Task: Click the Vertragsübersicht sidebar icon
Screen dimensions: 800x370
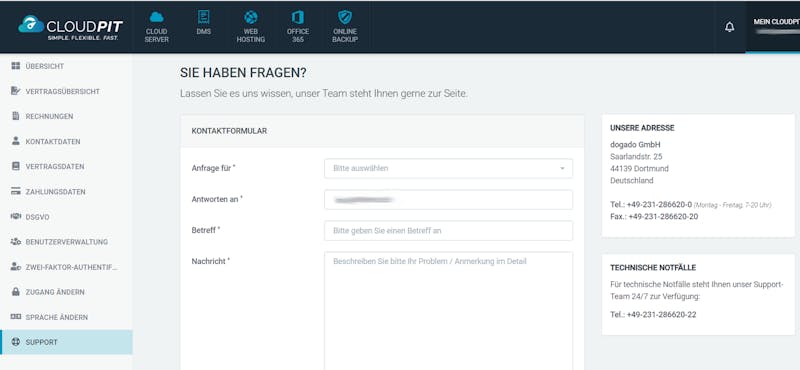Action: (15, 91)
